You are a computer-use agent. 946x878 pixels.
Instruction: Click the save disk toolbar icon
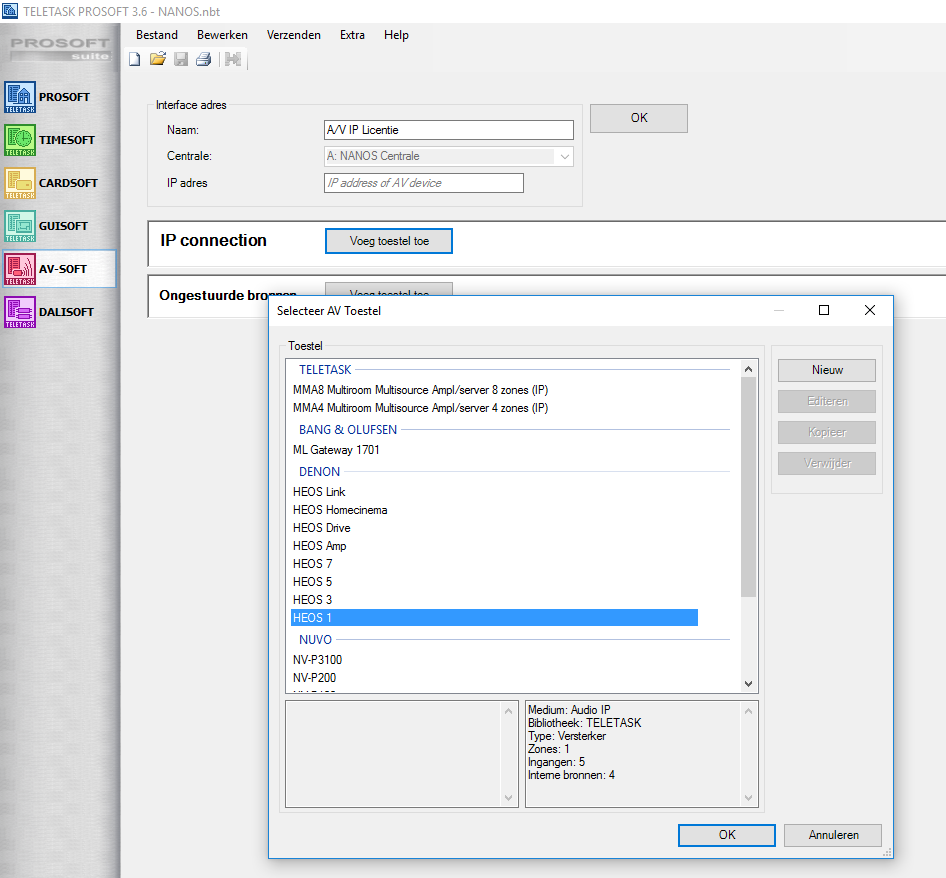coord(181,59)
